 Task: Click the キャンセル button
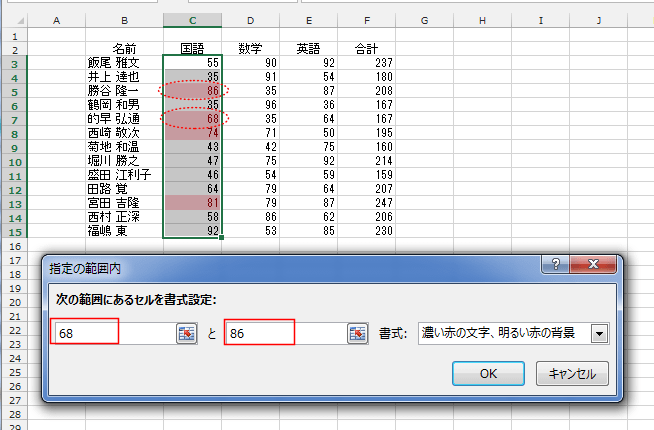(x=572, y=373)
